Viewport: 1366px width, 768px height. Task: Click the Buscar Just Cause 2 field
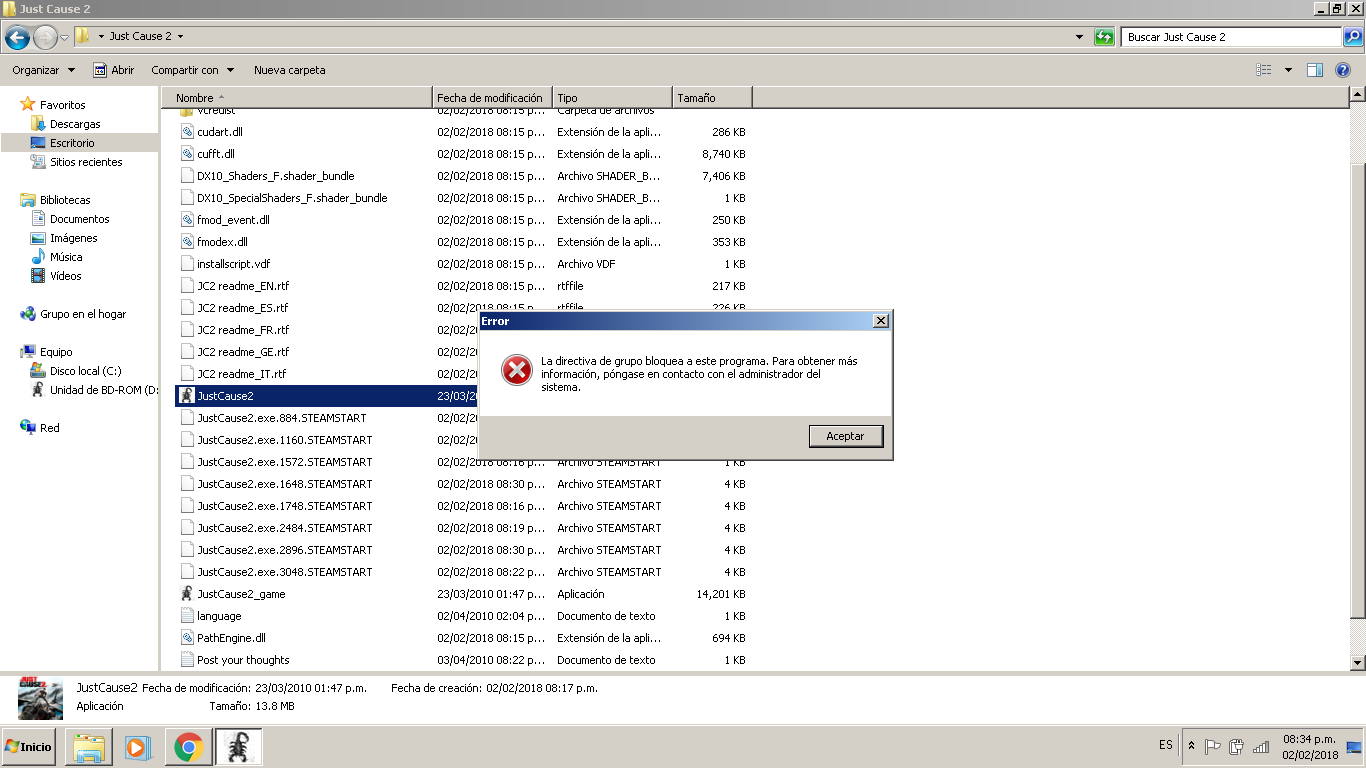[1231, 37]
